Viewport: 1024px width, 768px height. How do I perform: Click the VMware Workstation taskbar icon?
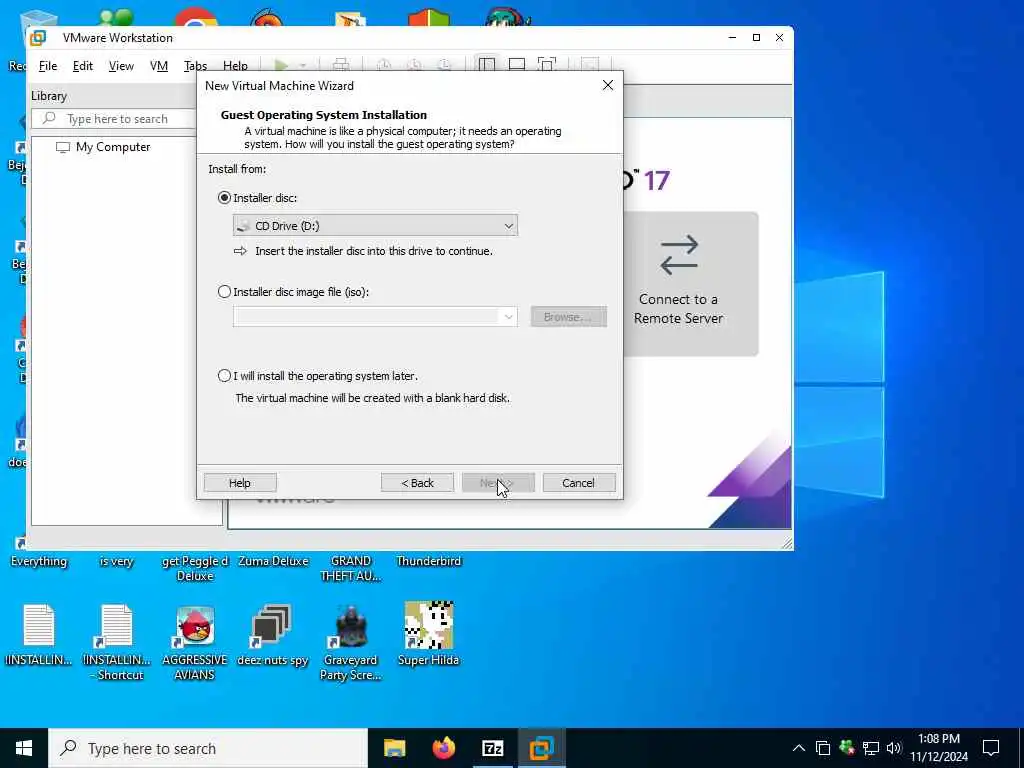click(541, 748)
